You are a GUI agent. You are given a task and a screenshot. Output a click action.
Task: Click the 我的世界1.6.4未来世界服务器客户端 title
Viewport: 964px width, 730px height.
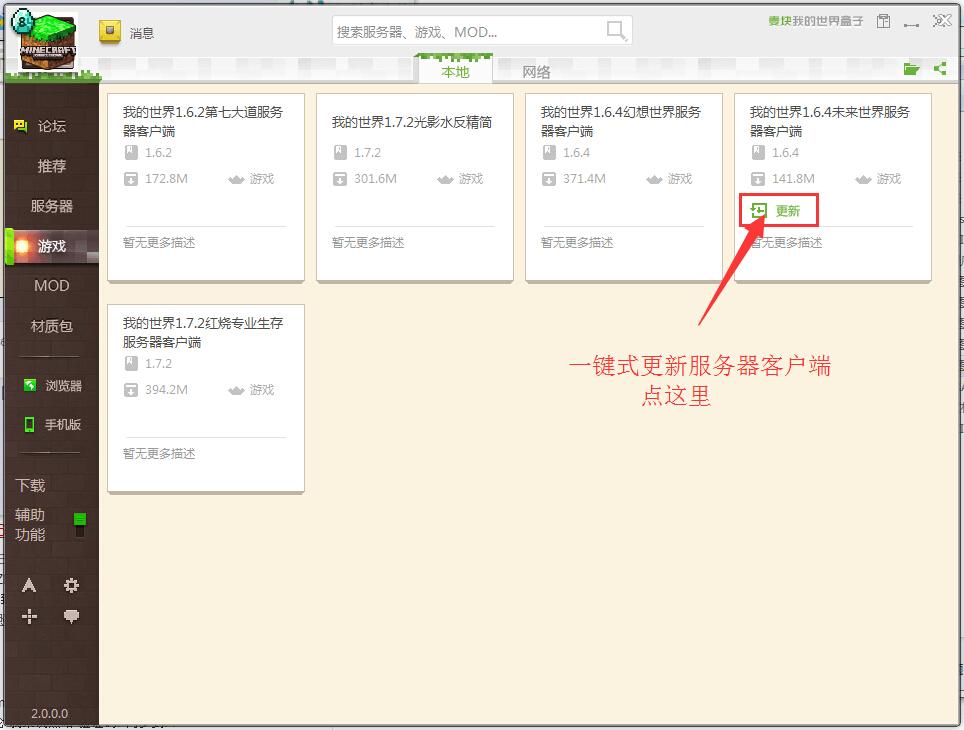[830, 121]
